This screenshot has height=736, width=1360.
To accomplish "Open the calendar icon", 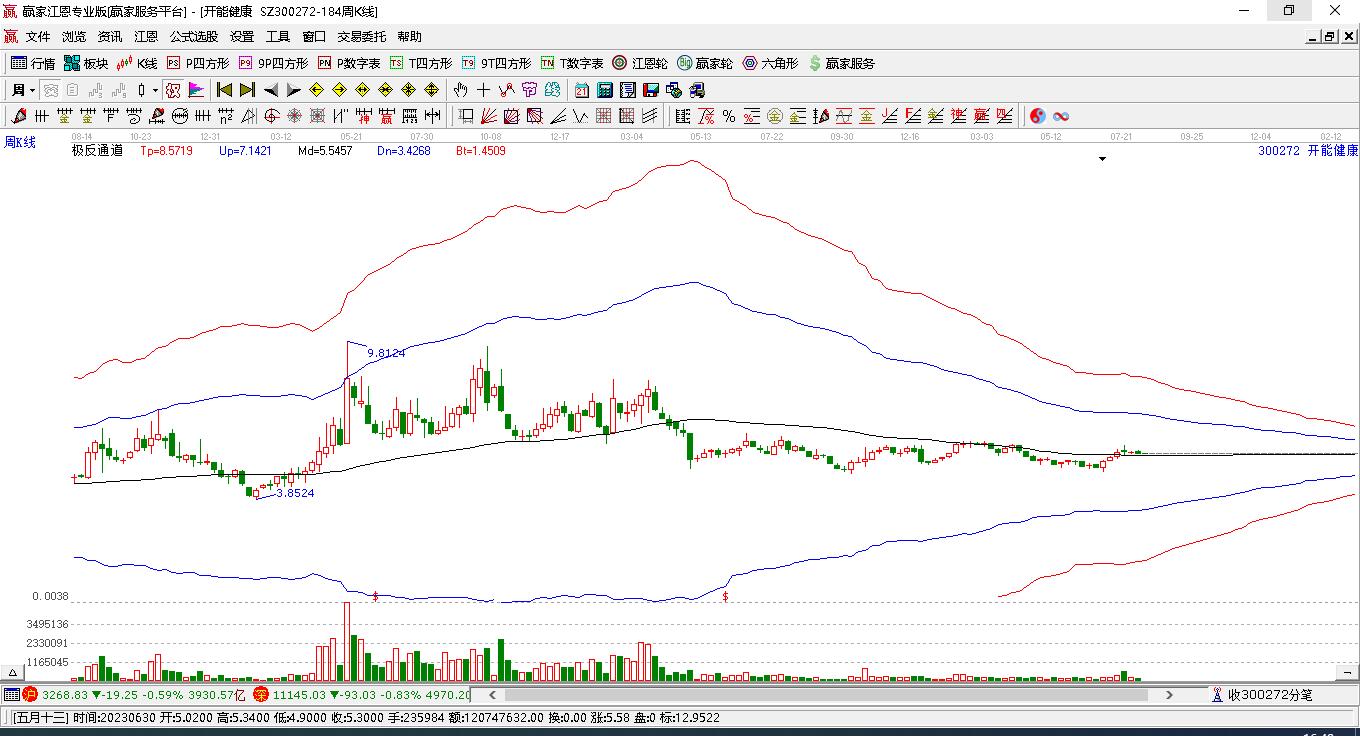I will click(x=582, y=90).
